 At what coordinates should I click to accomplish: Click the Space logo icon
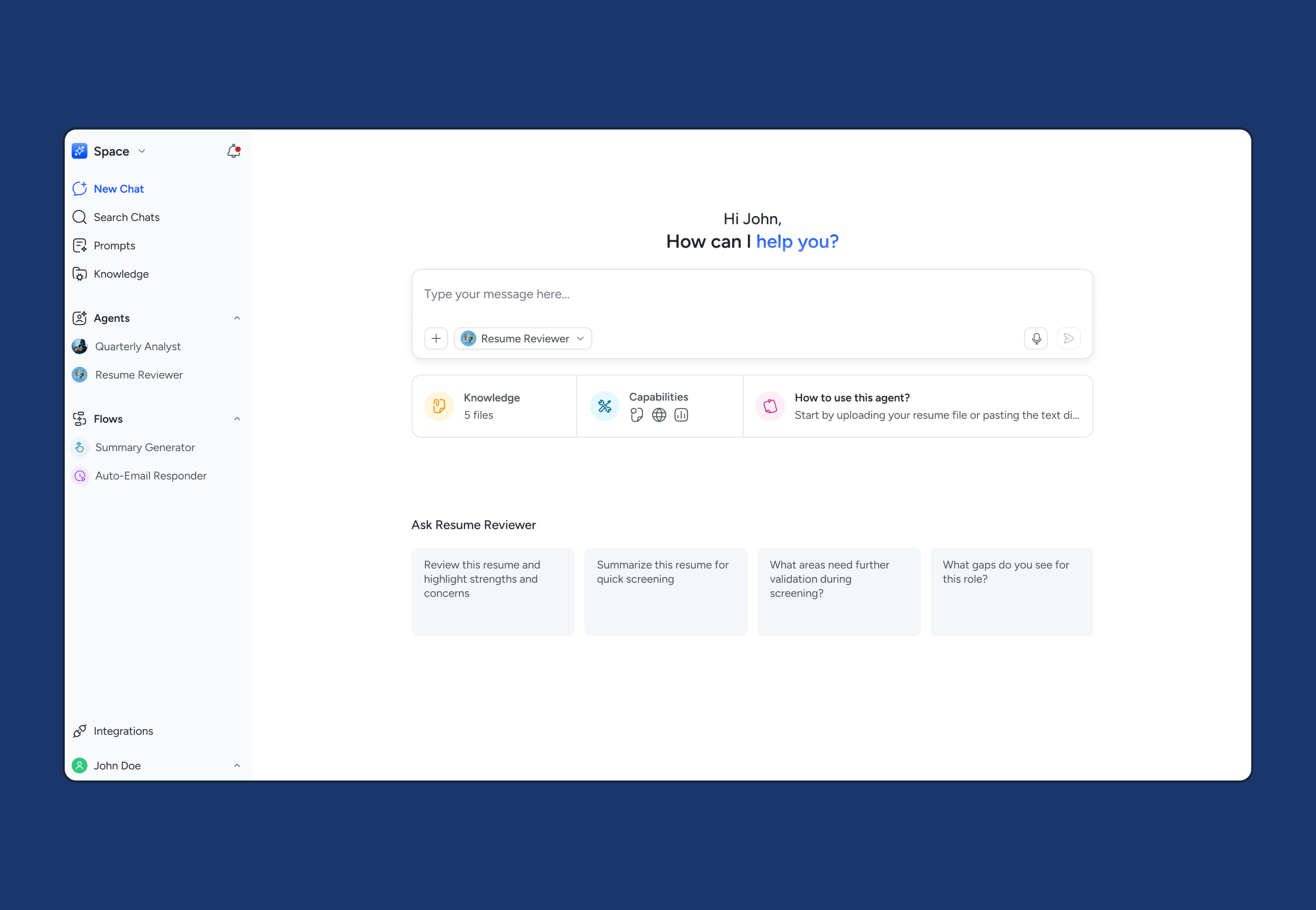[x=80, y=151]
